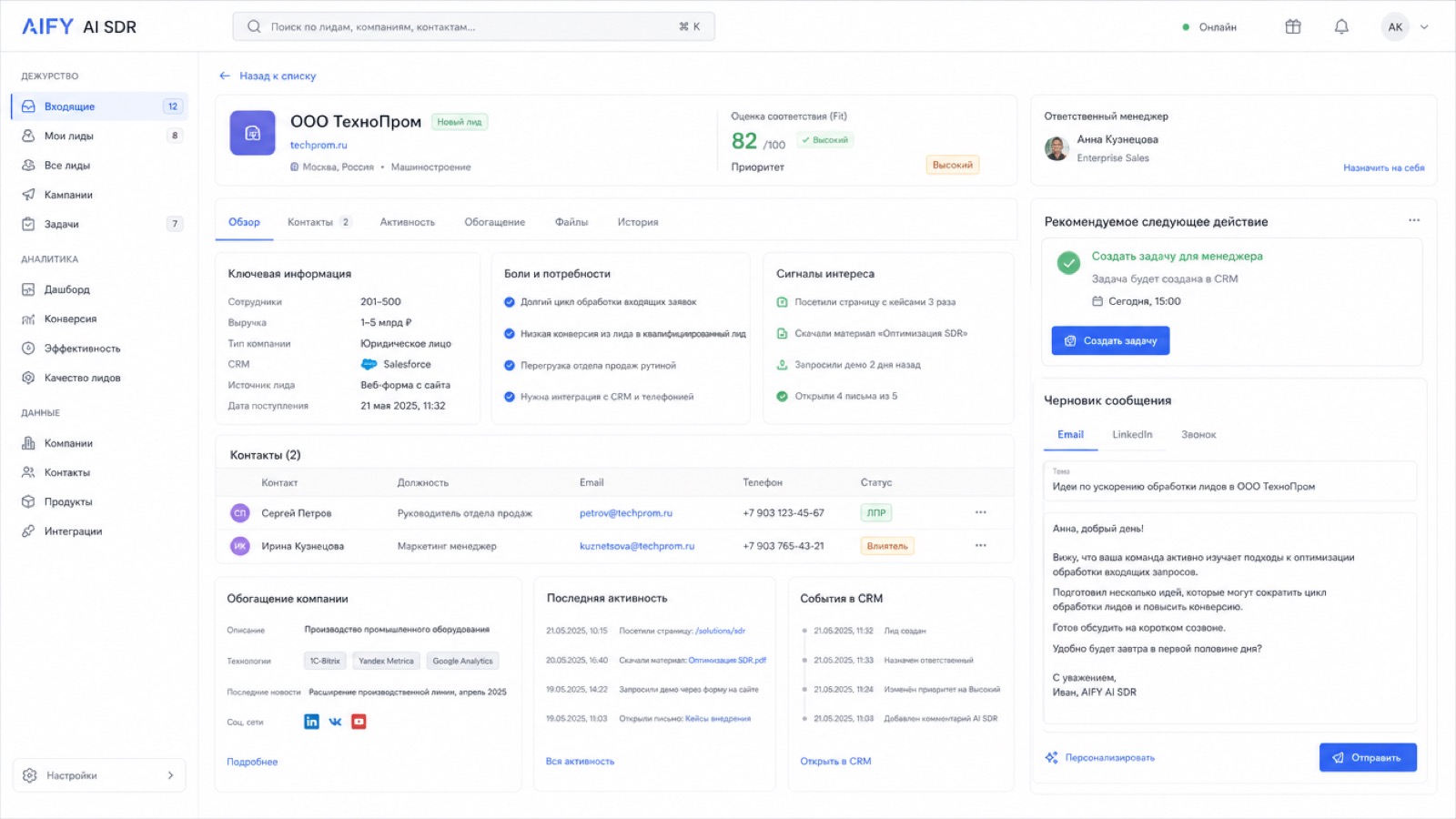Open the История tab
This screenshot has width=1456, height=819.
(x=638, y=222)
